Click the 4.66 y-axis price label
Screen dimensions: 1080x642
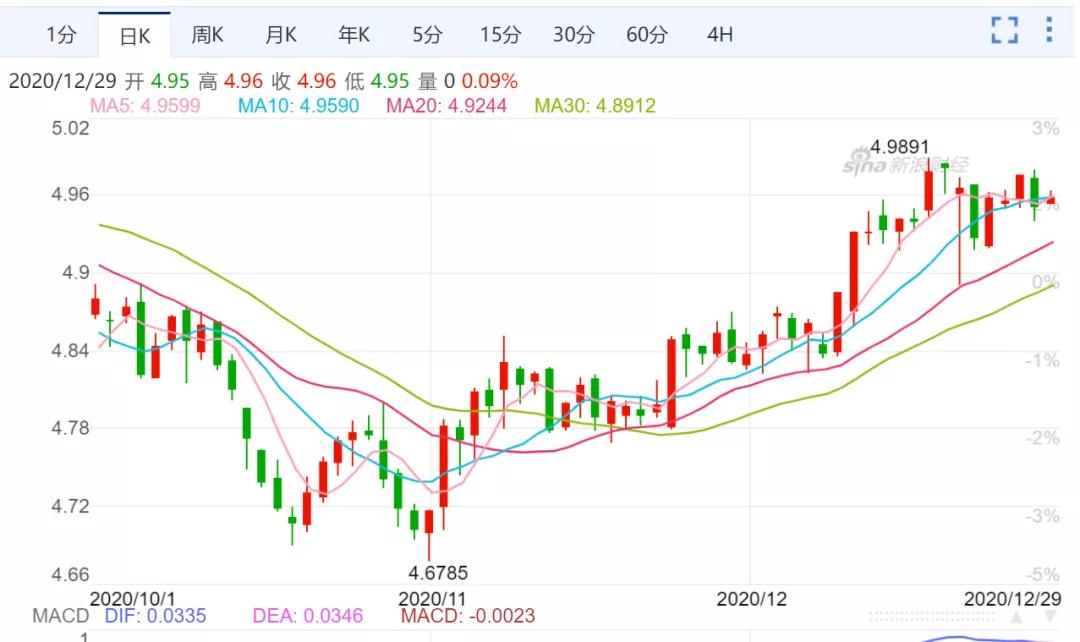pos(70,574)
